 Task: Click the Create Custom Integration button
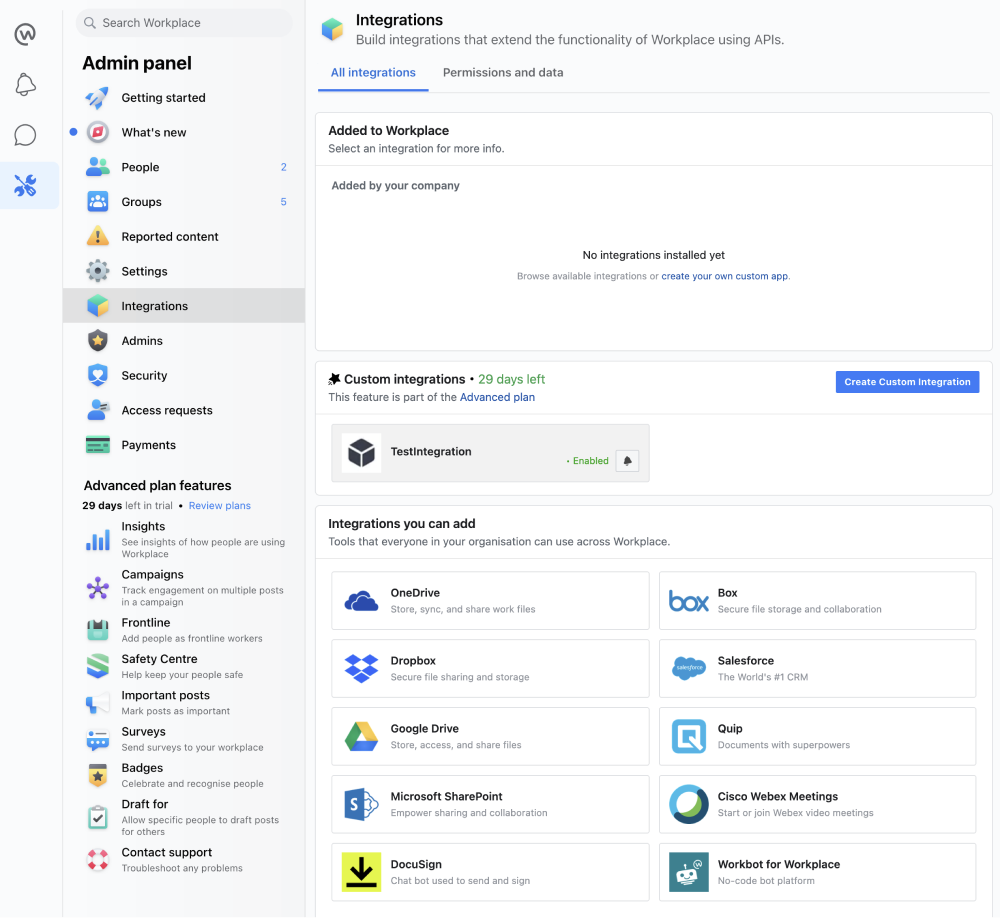click(x=907, y=382)
